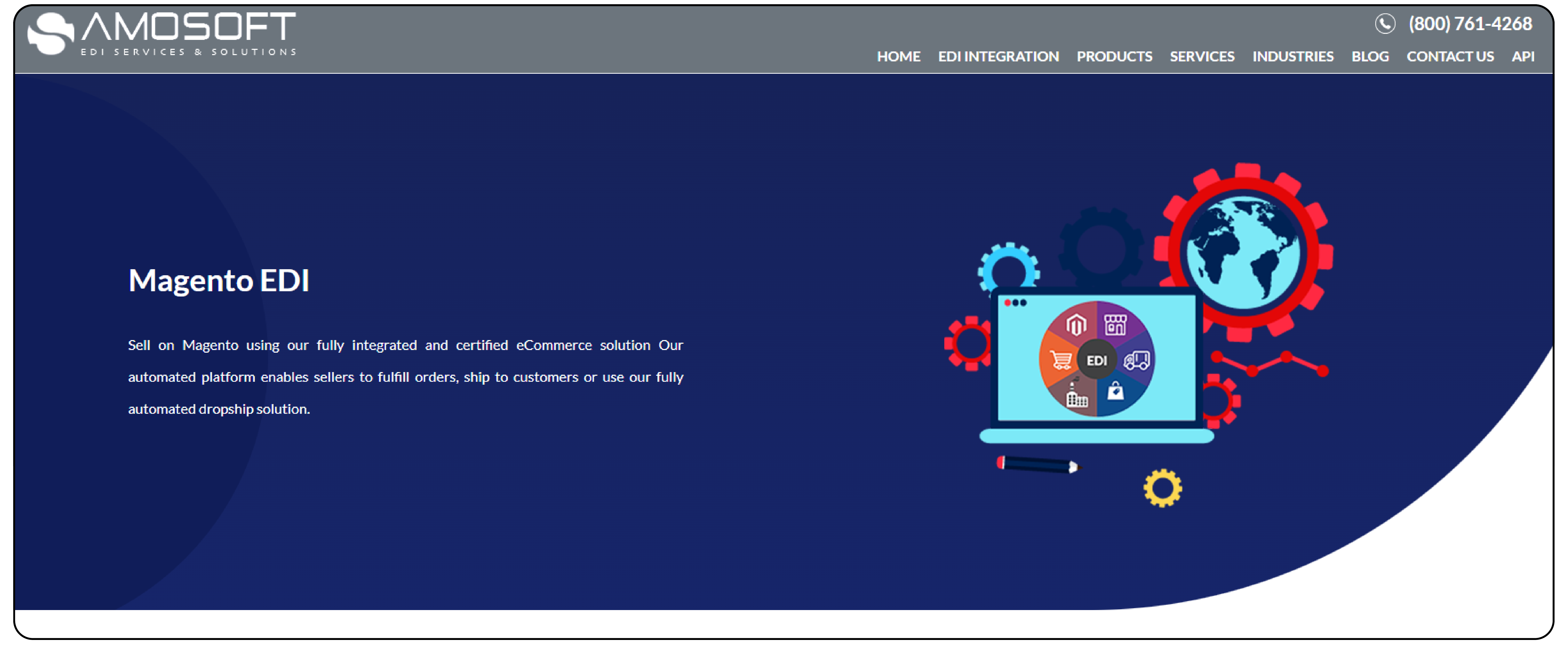The image size is (1568, 646).
Task: Click the shopping cart icon in the wheel
Action: (1061, 360)
